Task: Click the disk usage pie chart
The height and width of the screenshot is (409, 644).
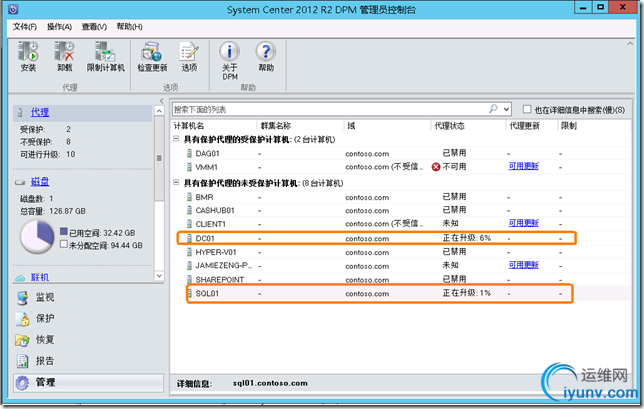Action: pyautogui.click(x=37, y=237)
